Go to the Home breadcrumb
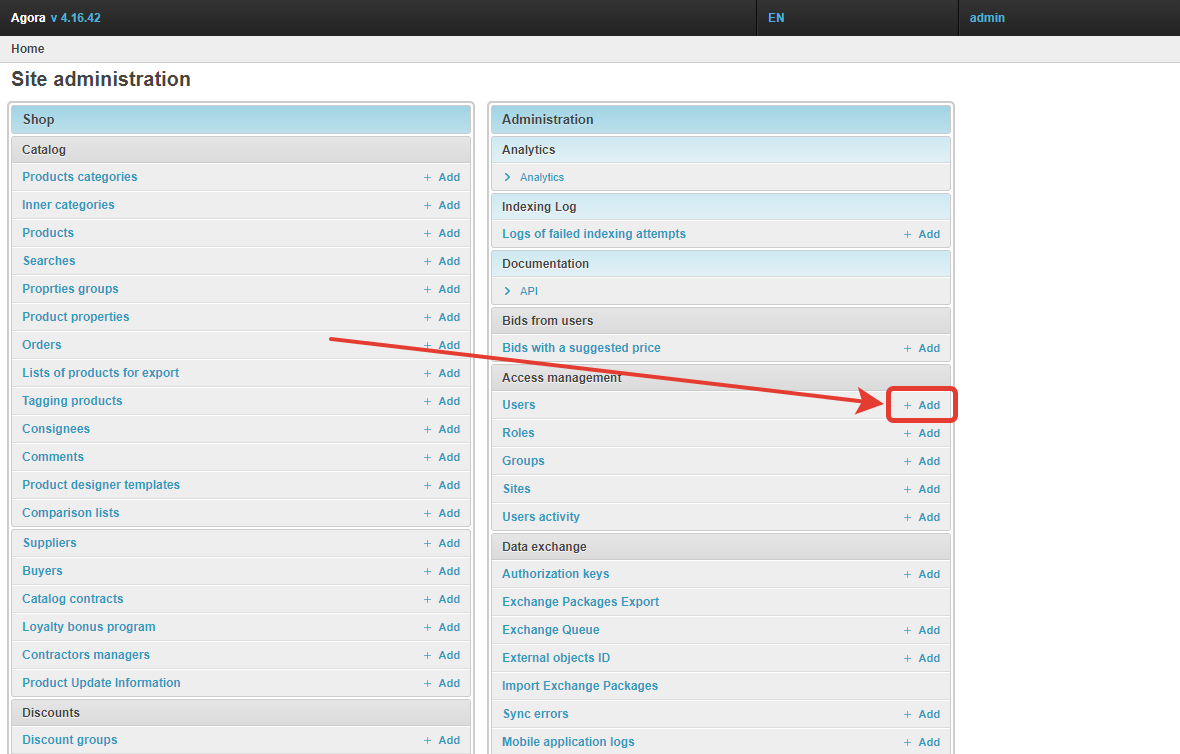 [x=28, y=49]
